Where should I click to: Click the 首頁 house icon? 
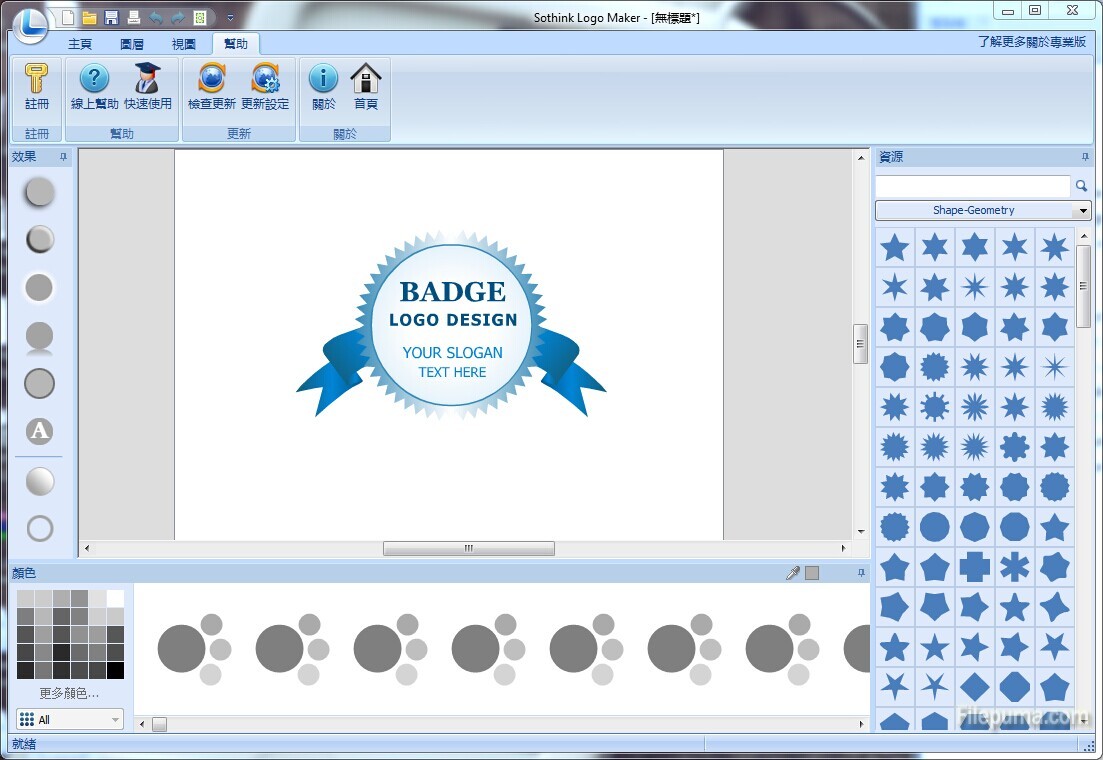pos(366,80)
